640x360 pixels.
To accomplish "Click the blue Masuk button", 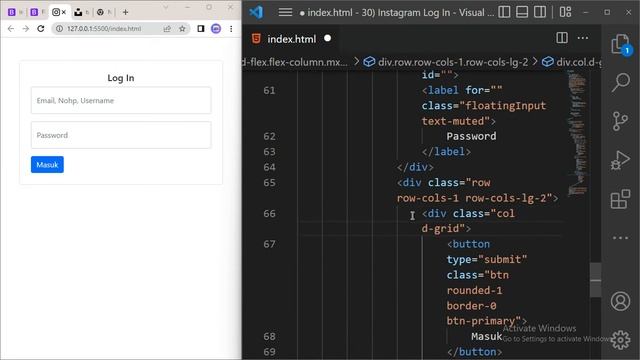I will click(x=47, y=164).
